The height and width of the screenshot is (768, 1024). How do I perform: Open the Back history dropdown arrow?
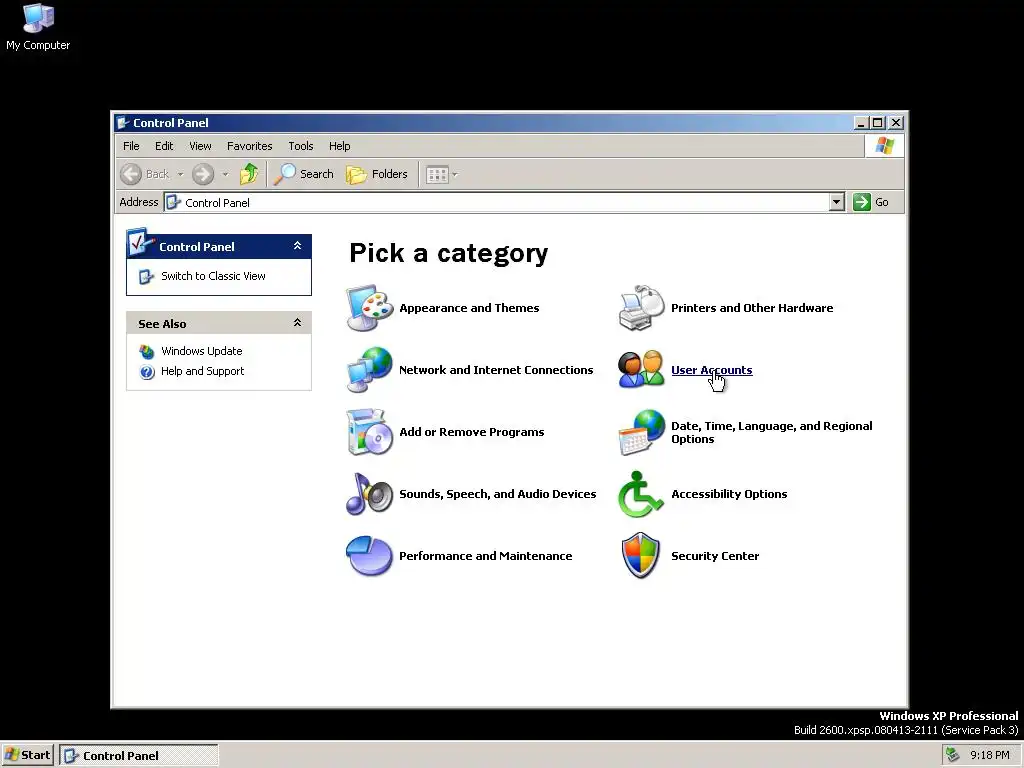coord(180,174)
